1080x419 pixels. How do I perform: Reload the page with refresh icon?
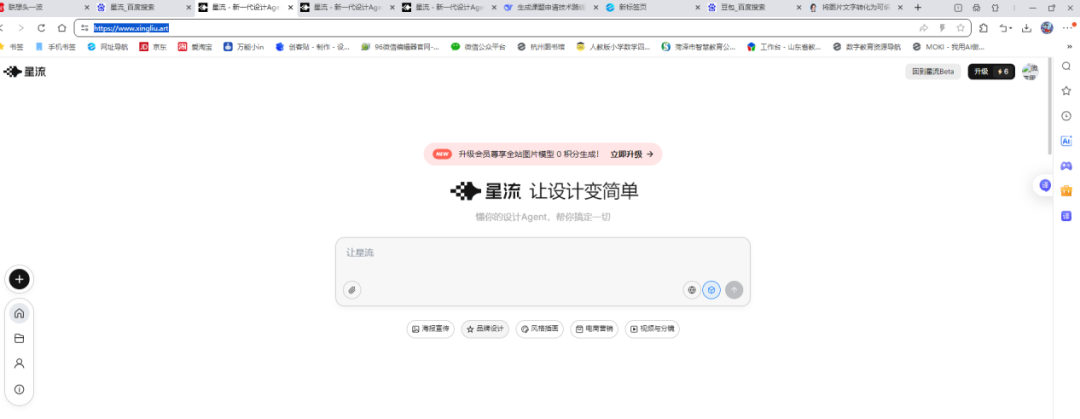[x=41, y=28]
